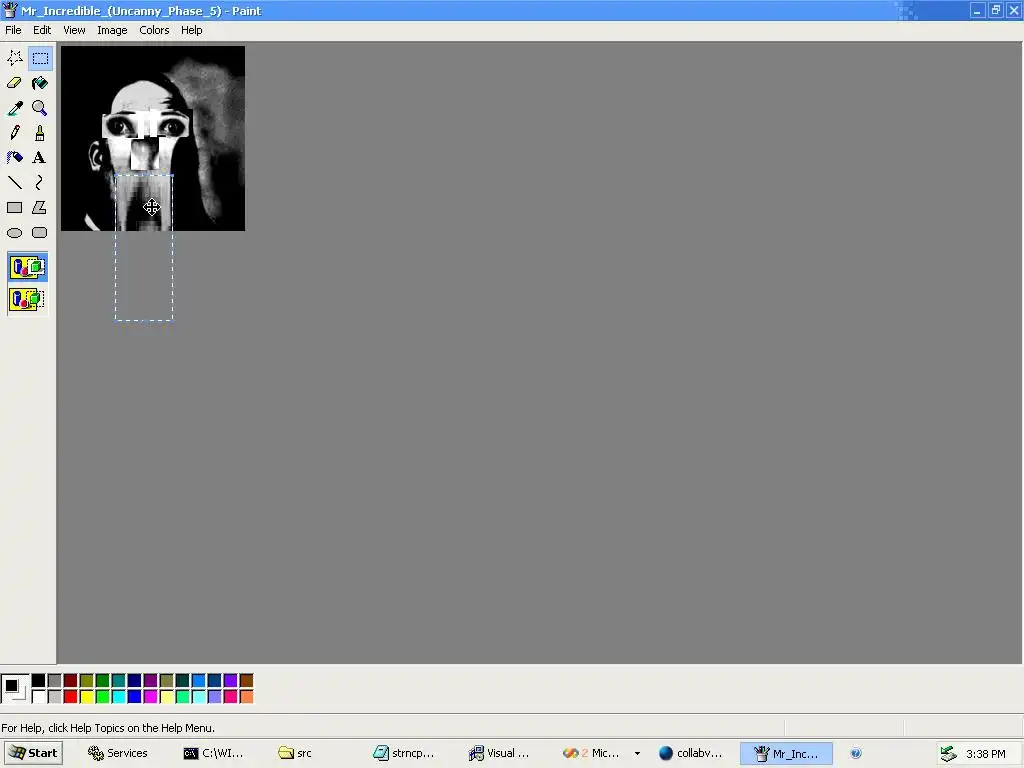Click the 3:38 PM clock

click(x=985, y=754)
